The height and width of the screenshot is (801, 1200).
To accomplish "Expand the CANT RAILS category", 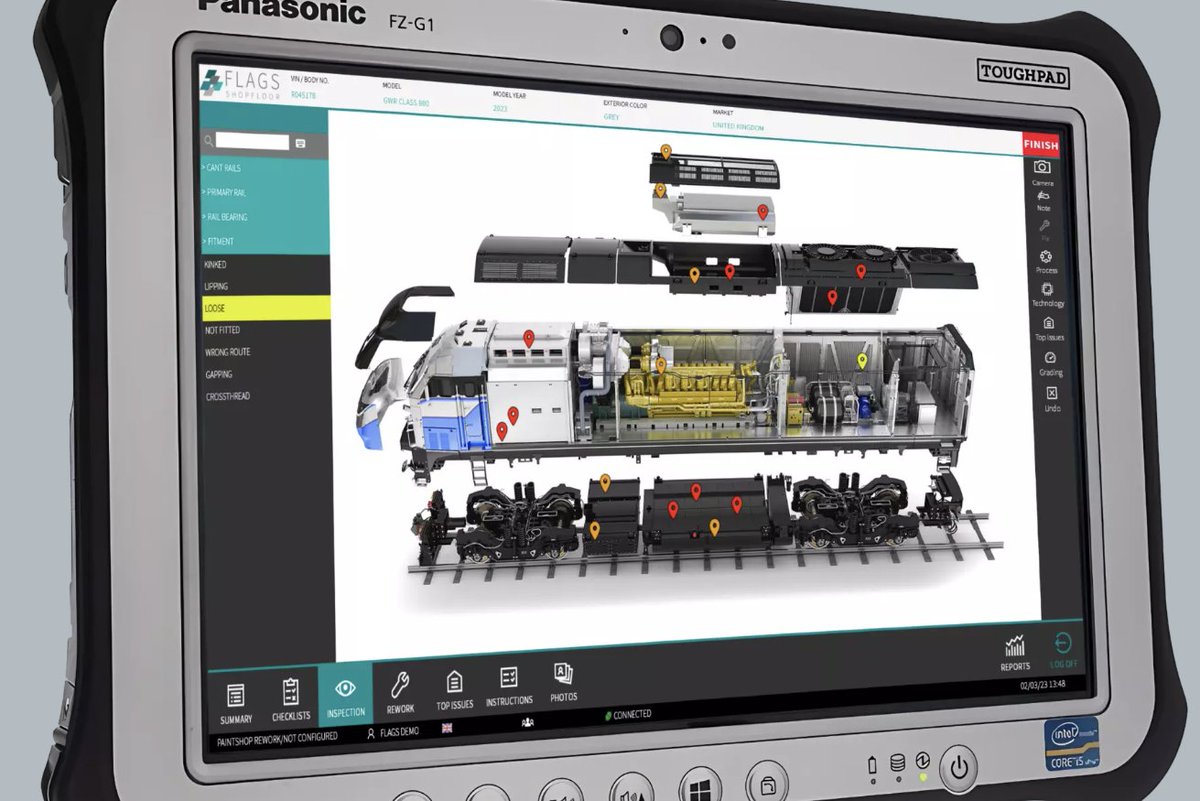I will pos(266,168).
